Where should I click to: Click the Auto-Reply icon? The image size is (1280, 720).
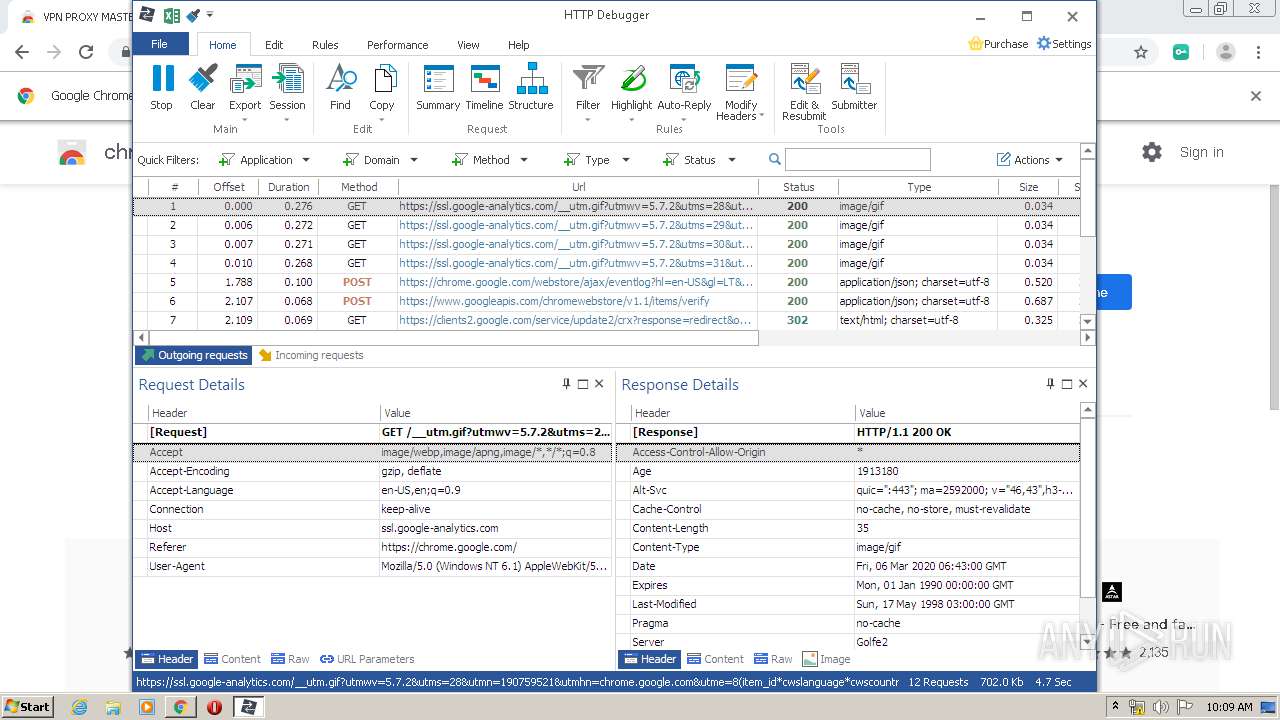[x=684, y=78]
